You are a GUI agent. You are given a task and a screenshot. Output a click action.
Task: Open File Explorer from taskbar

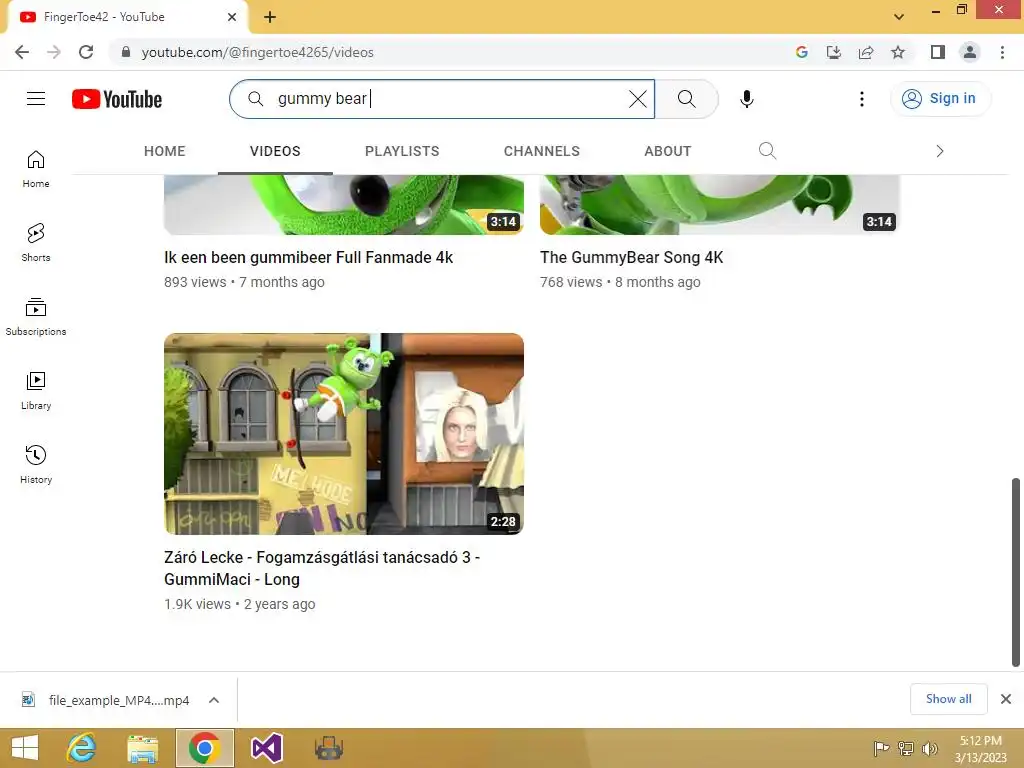click(x=142, y=748)
